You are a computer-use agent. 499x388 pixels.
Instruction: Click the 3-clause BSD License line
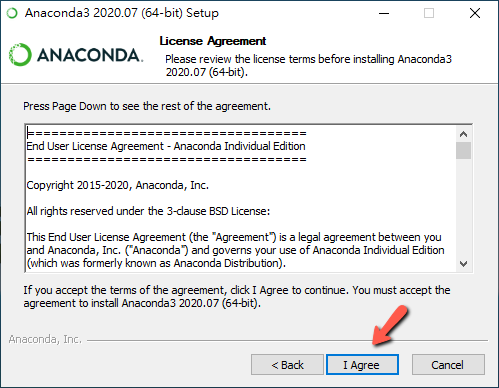(148, 211)
